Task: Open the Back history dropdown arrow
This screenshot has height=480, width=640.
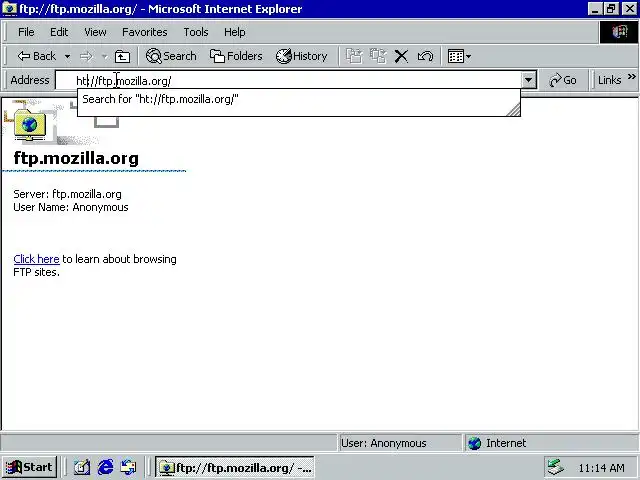Action: click(x=67, y=56)
